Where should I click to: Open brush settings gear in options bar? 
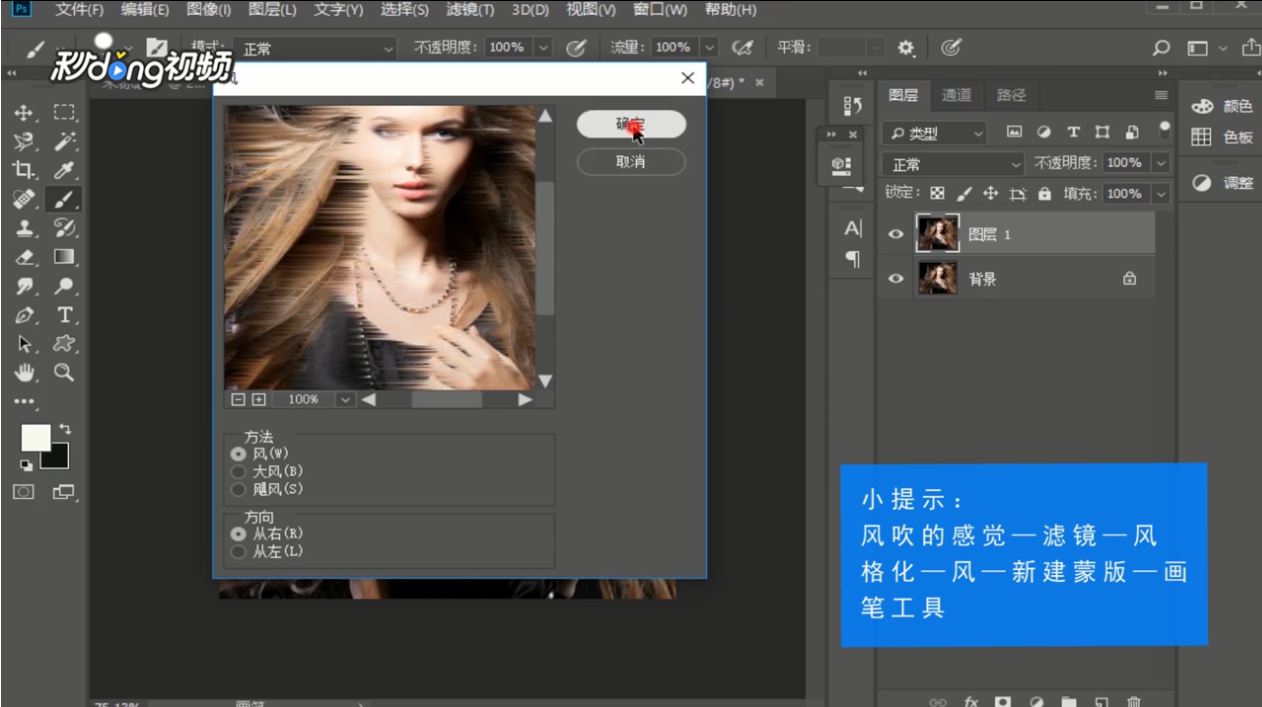click(906, 47)
